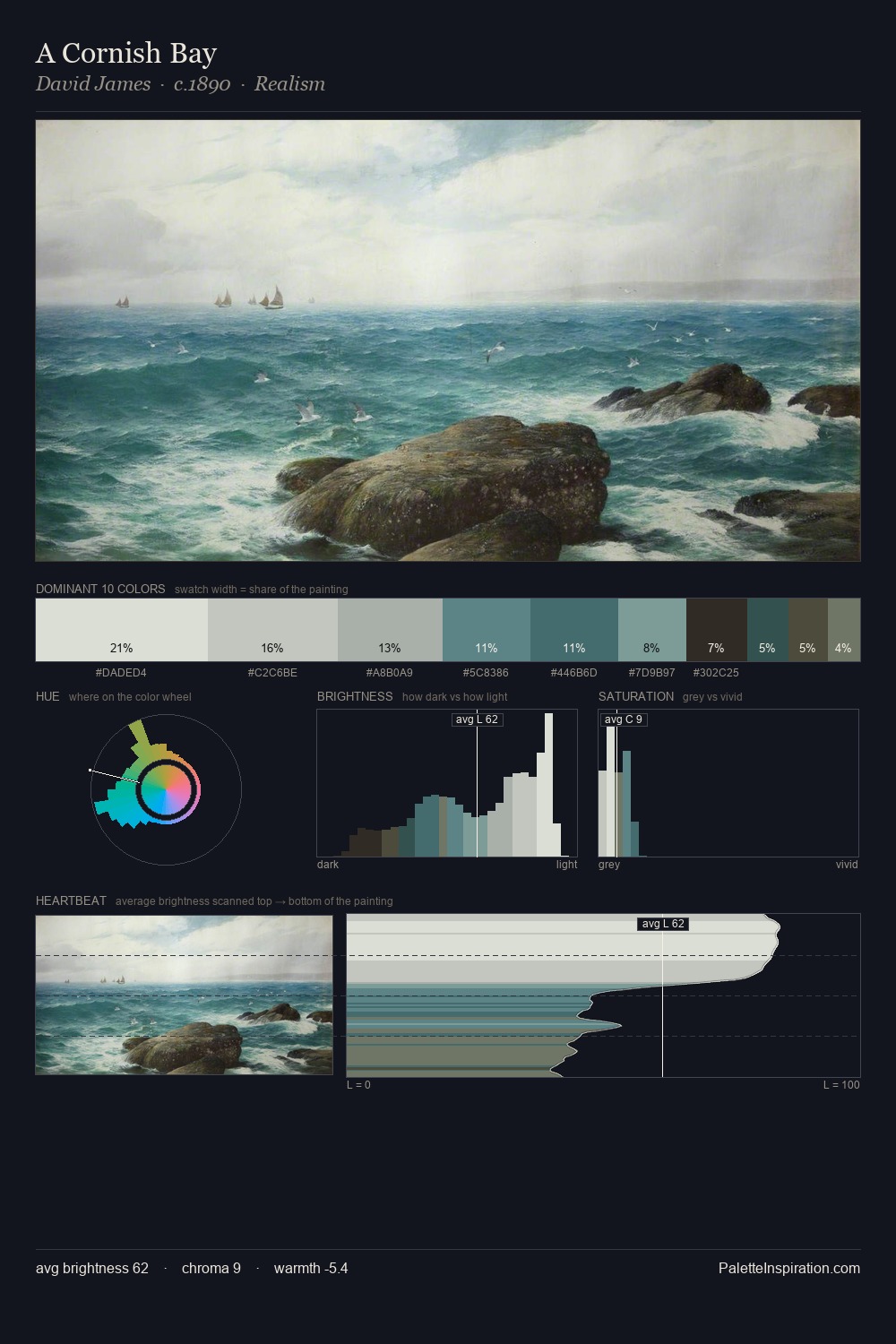Viewport: 896px width, 1344px height.
Task: Click the 'L = 0' axis label
Action: [x=358, y=1085]
